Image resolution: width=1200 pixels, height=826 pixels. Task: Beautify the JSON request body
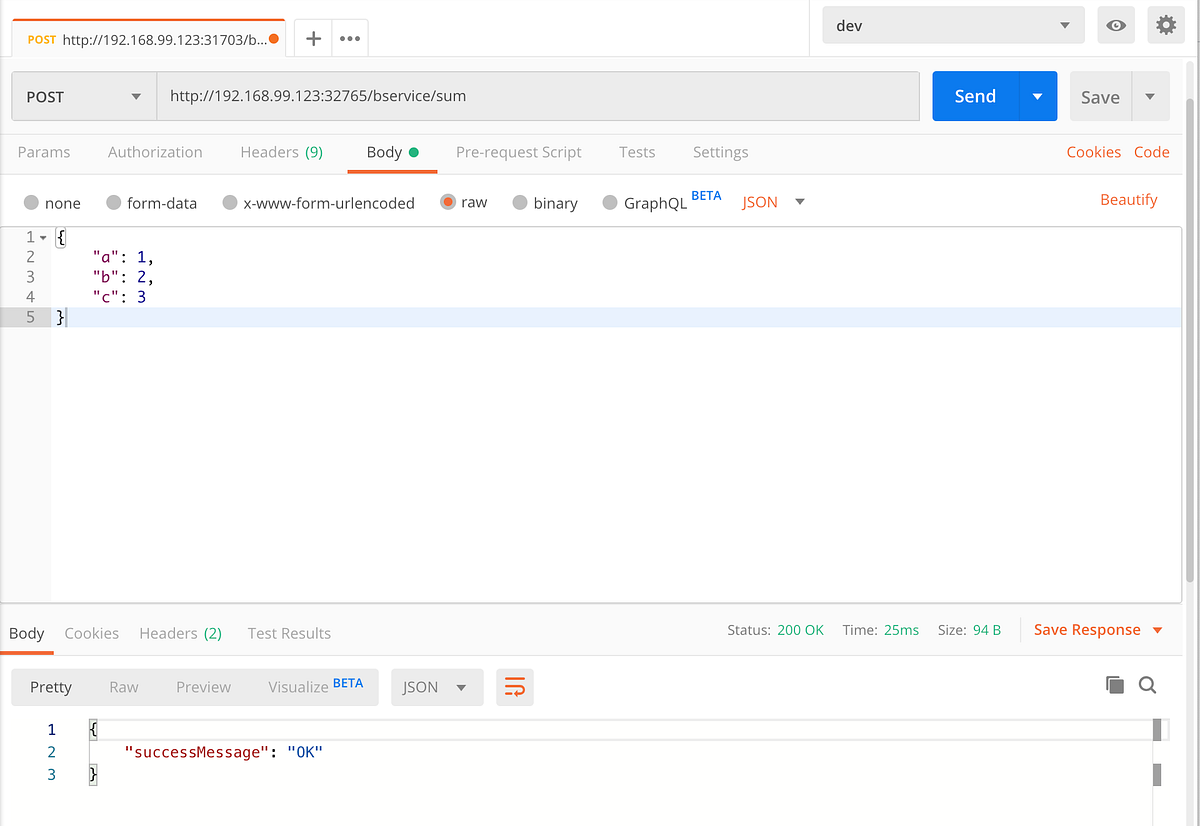(x=1128, y=199)
